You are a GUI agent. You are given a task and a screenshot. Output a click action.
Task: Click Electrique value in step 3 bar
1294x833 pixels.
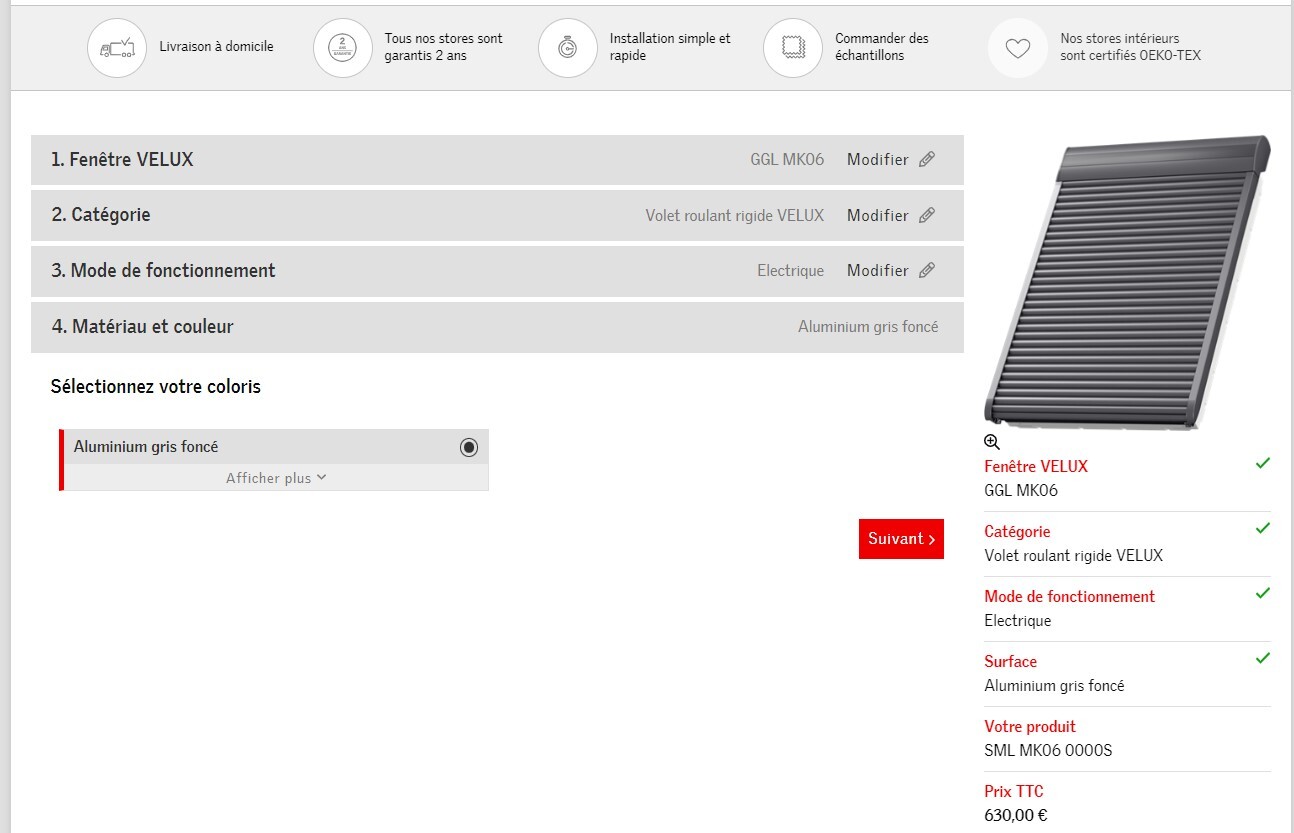tap(791, 271)
